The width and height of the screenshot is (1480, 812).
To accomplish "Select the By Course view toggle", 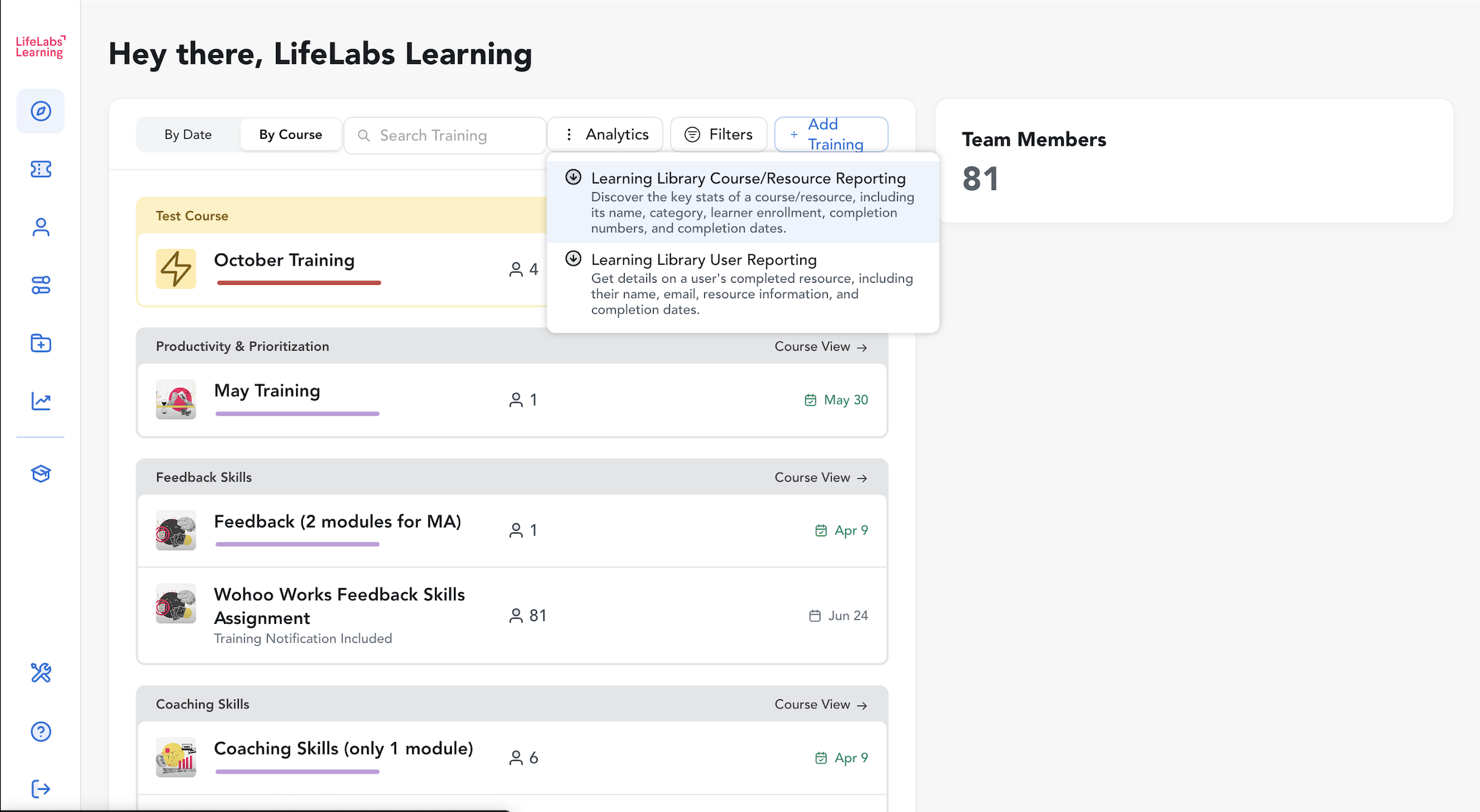I will (x=291, y=135).
